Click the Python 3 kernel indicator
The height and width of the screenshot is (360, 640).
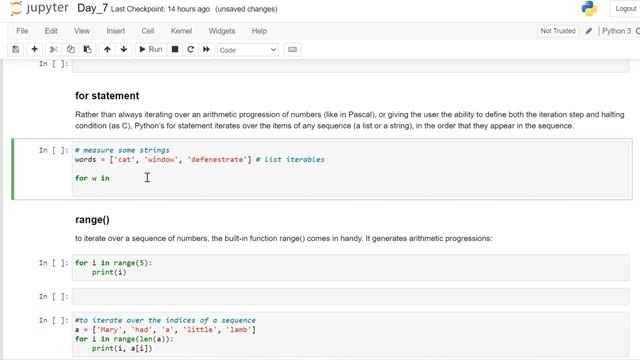click(616, 31)
